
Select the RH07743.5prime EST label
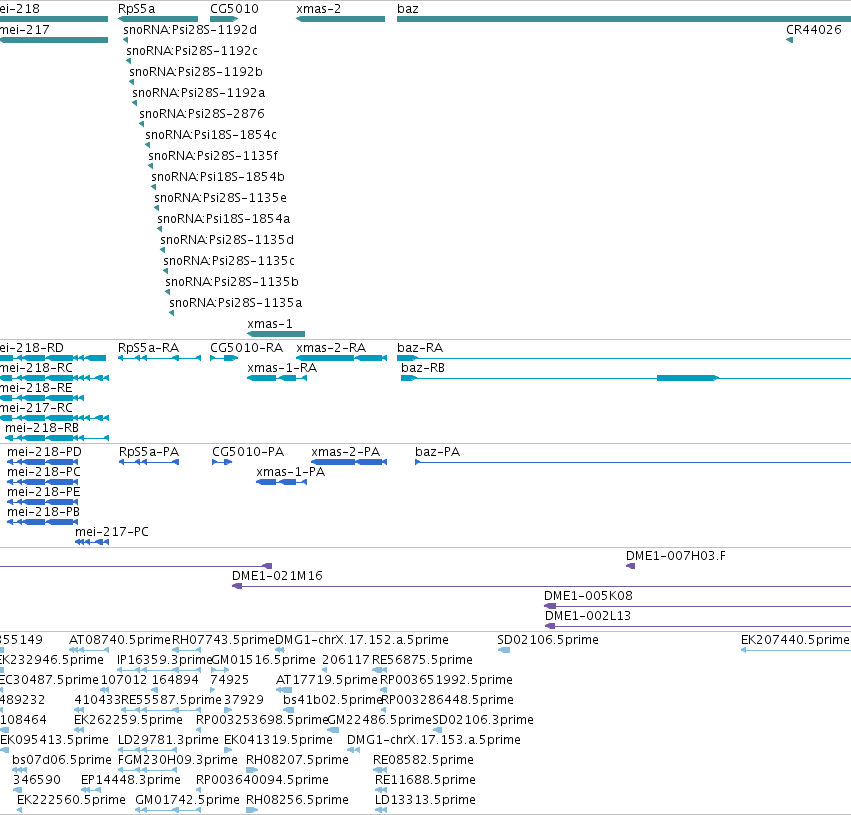(x=224, y=640)
